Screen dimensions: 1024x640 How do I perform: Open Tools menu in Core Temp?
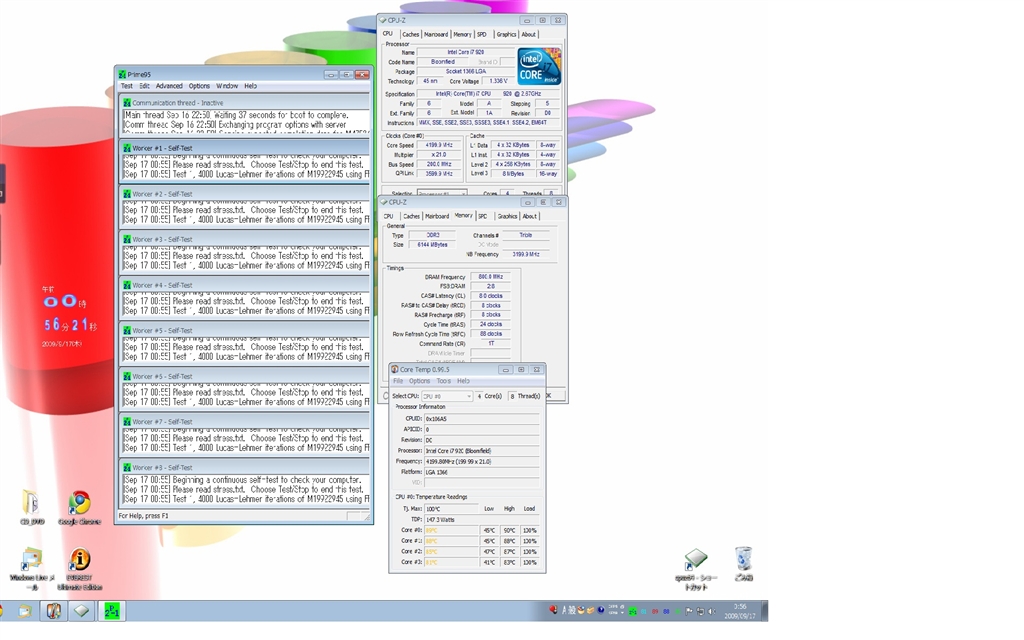point(443,381)
